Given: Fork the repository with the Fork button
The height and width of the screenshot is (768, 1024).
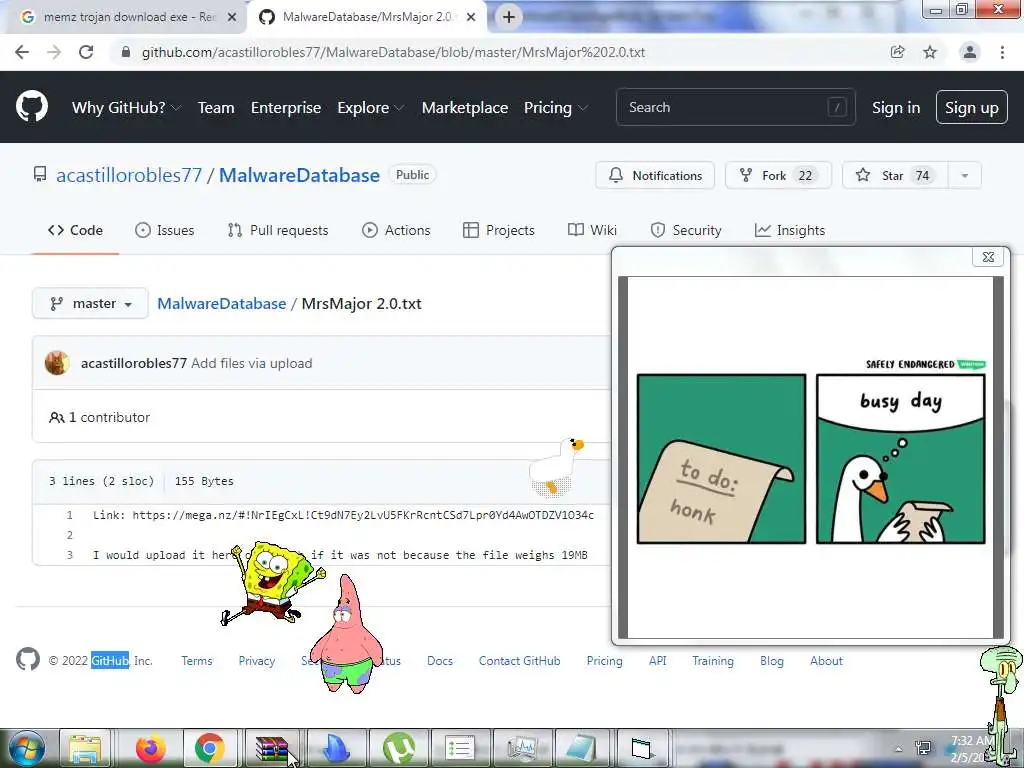Looking at the screenshot, I should (778, 175).
